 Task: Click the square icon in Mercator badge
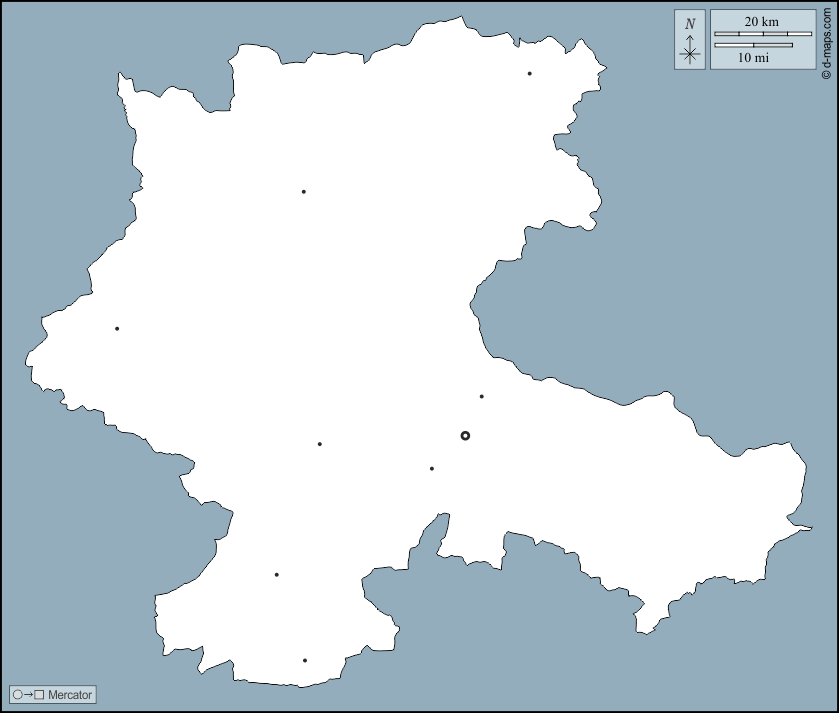(40, 694)
